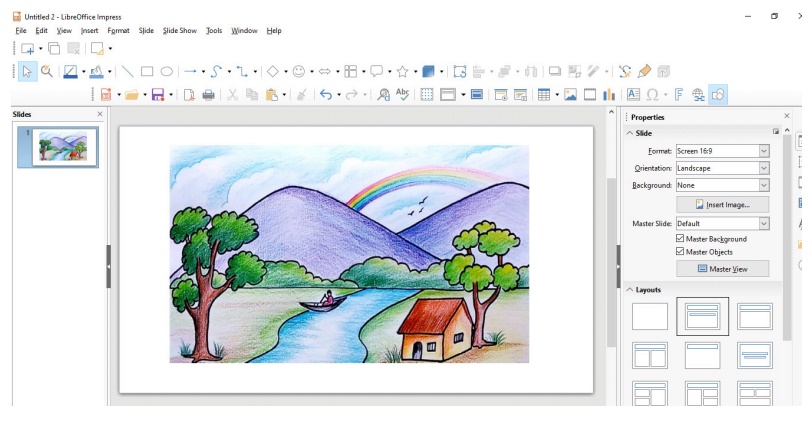Click the Zoom & Pan magnifier tool

[46, 72]
